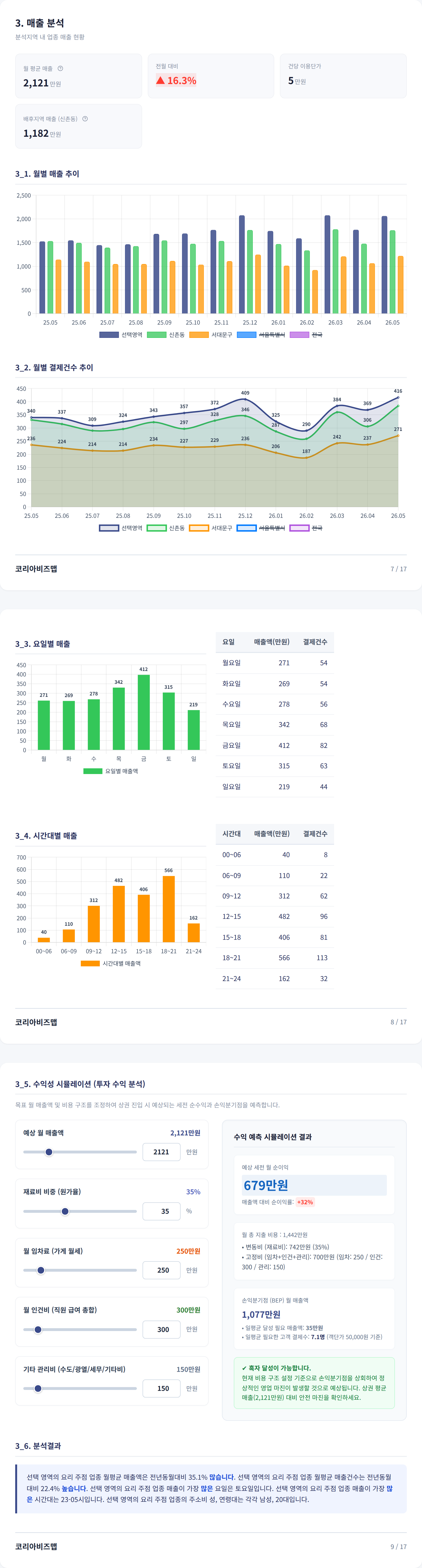This screenshot has height=1568, width=422.
Task: Click the +32% profit rate badge
Action: pos(305,1202)
